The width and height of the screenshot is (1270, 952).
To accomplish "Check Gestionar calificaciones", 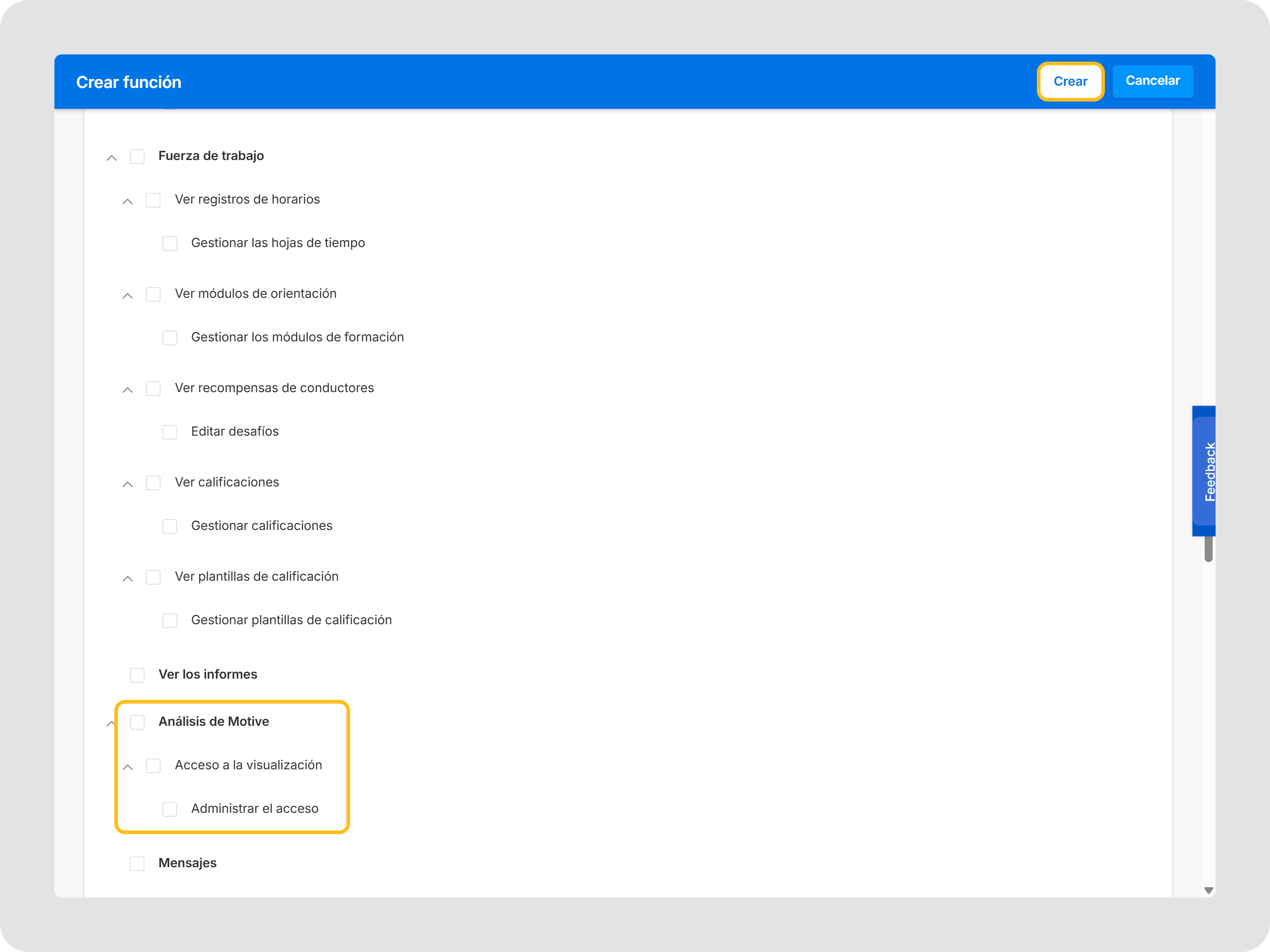I will 170,526.
